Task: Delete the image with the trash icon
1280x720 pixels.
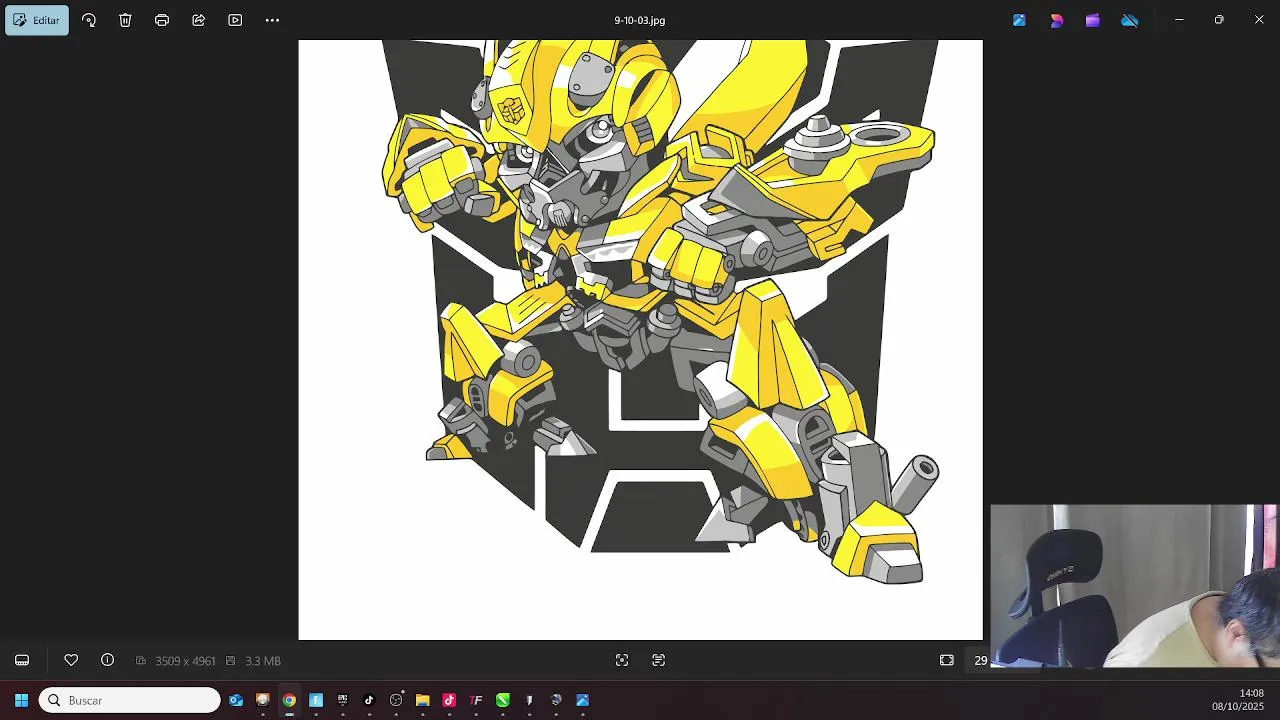Action: 125,20
